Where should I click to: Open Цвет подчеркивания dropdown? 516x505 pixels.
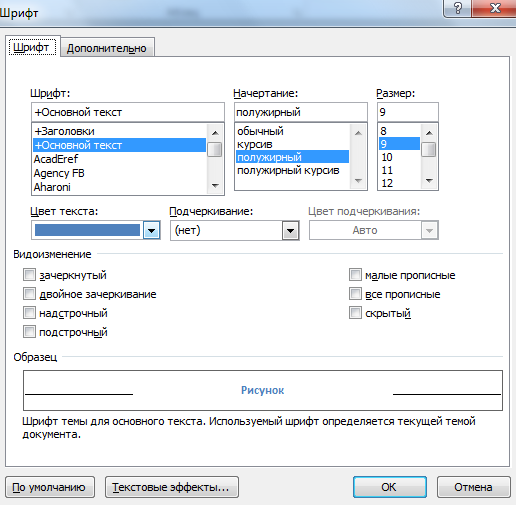coord(429,230)
